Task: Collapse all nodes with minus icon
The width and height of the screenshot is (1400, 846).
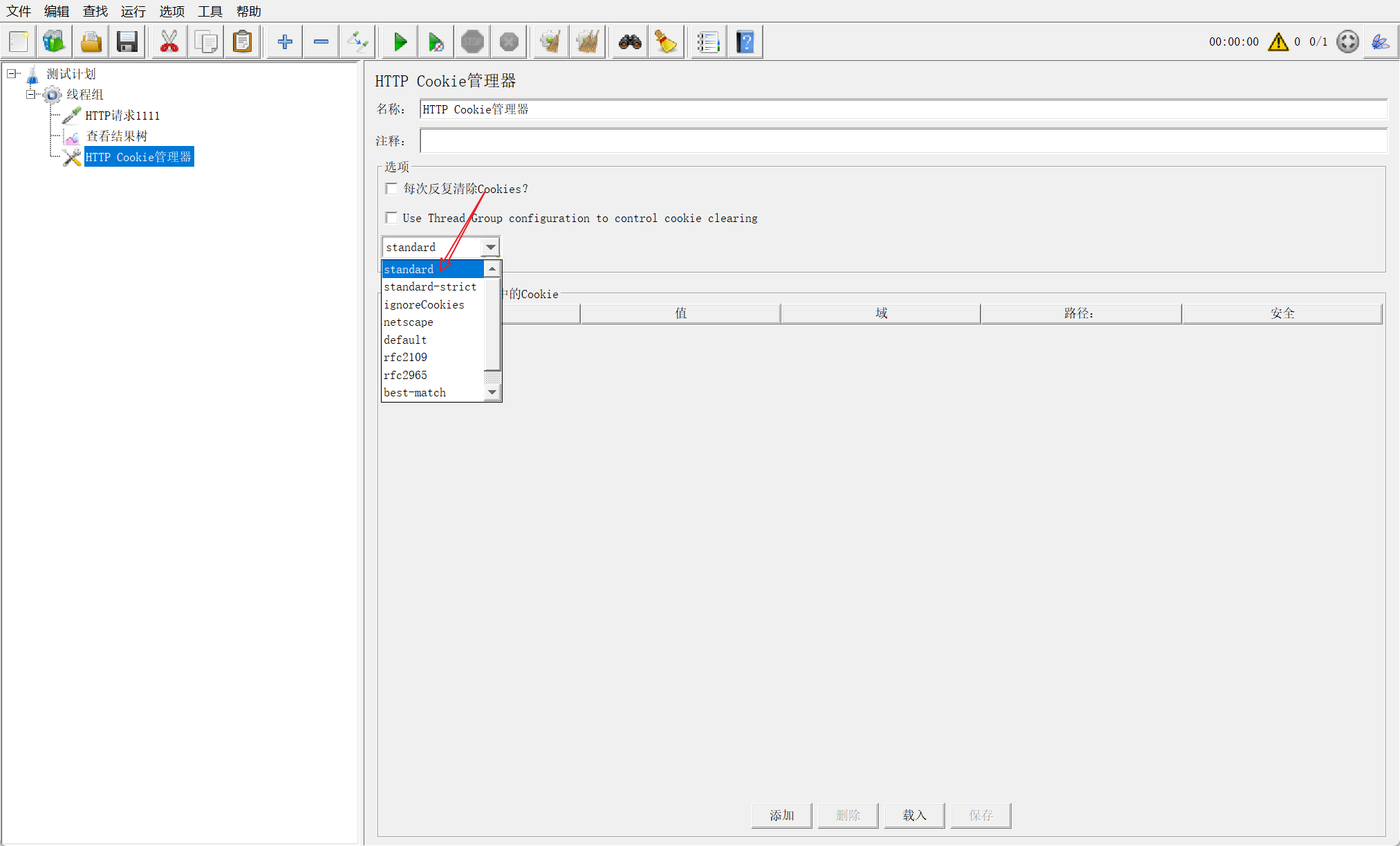Action: [321, 42]
